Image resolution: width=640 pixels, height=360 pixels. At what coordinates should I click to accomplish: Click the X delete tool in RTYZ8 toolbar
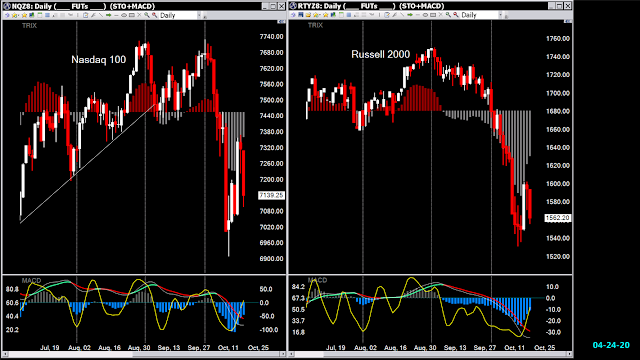[x=440, y=15]
